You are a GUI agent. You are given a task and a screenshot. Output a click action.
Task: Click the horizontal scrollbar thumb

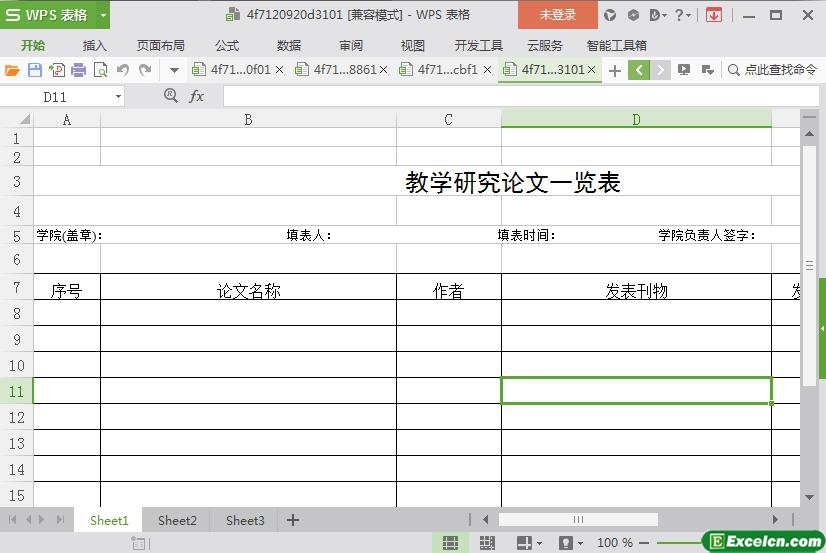click(578, 520)
